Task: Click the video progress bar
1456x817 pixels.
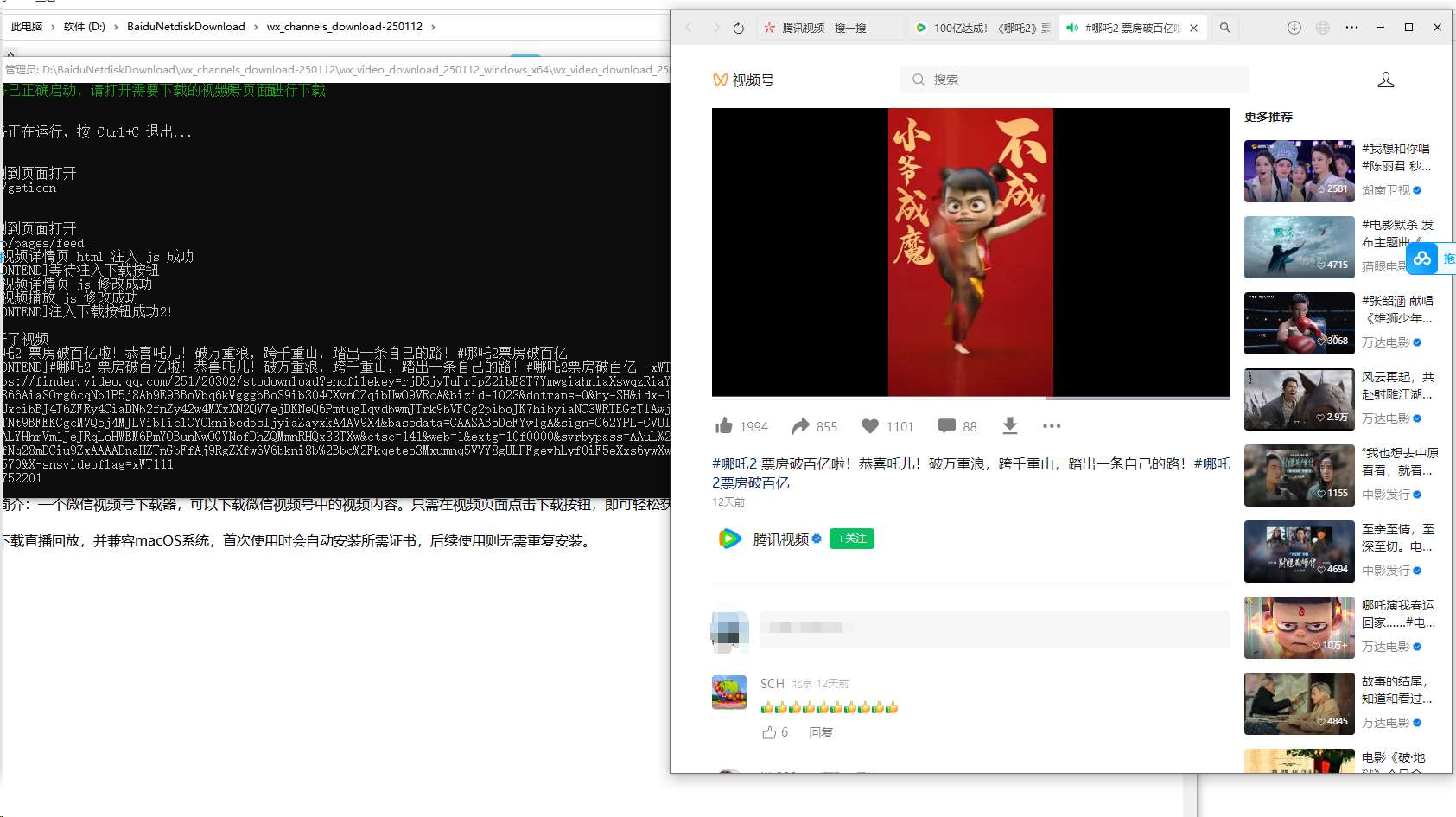Action: pos(971,399)
